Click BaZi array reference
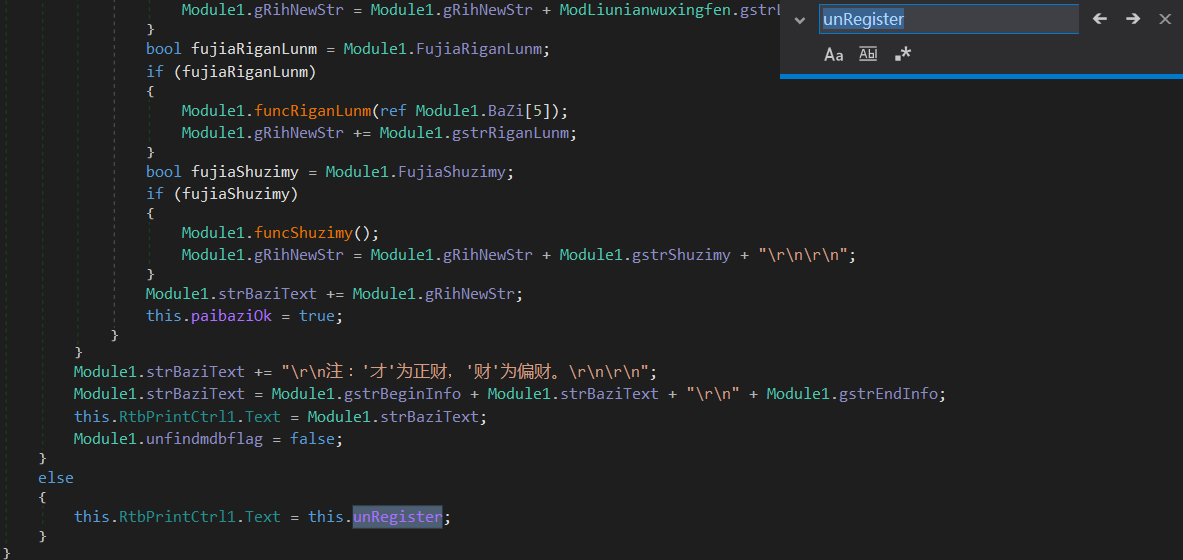The width and height of the screenshot is (1183, 560). [x=505, y=110]
